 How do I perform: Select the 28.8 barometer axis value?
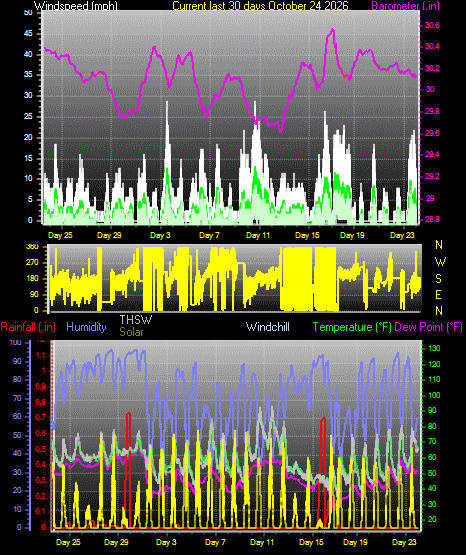[432, 219]
